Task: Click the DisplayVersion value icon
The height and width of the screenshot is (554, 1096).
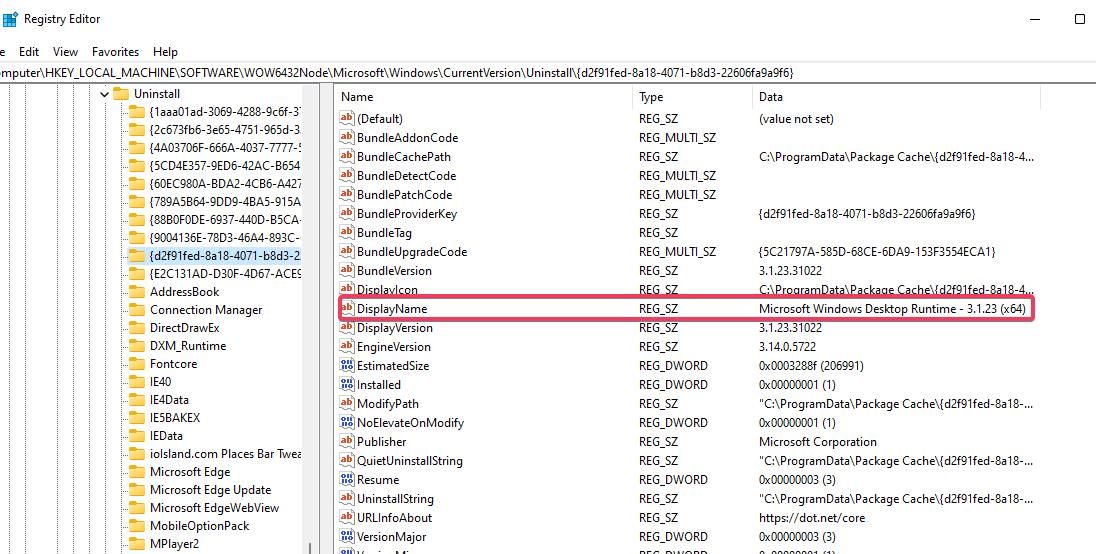Action: pyautogui.click(x=347, y=328)
